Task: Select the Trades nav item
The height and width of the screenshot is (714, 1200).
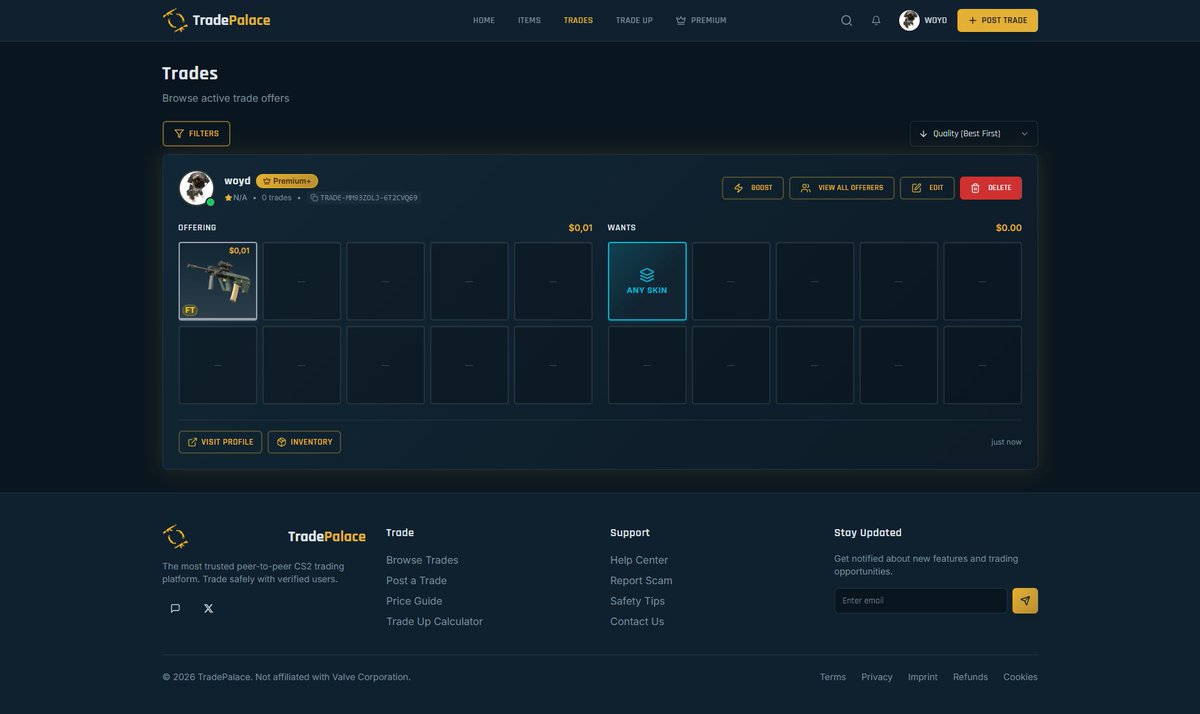Action: [x=578, y=20]
